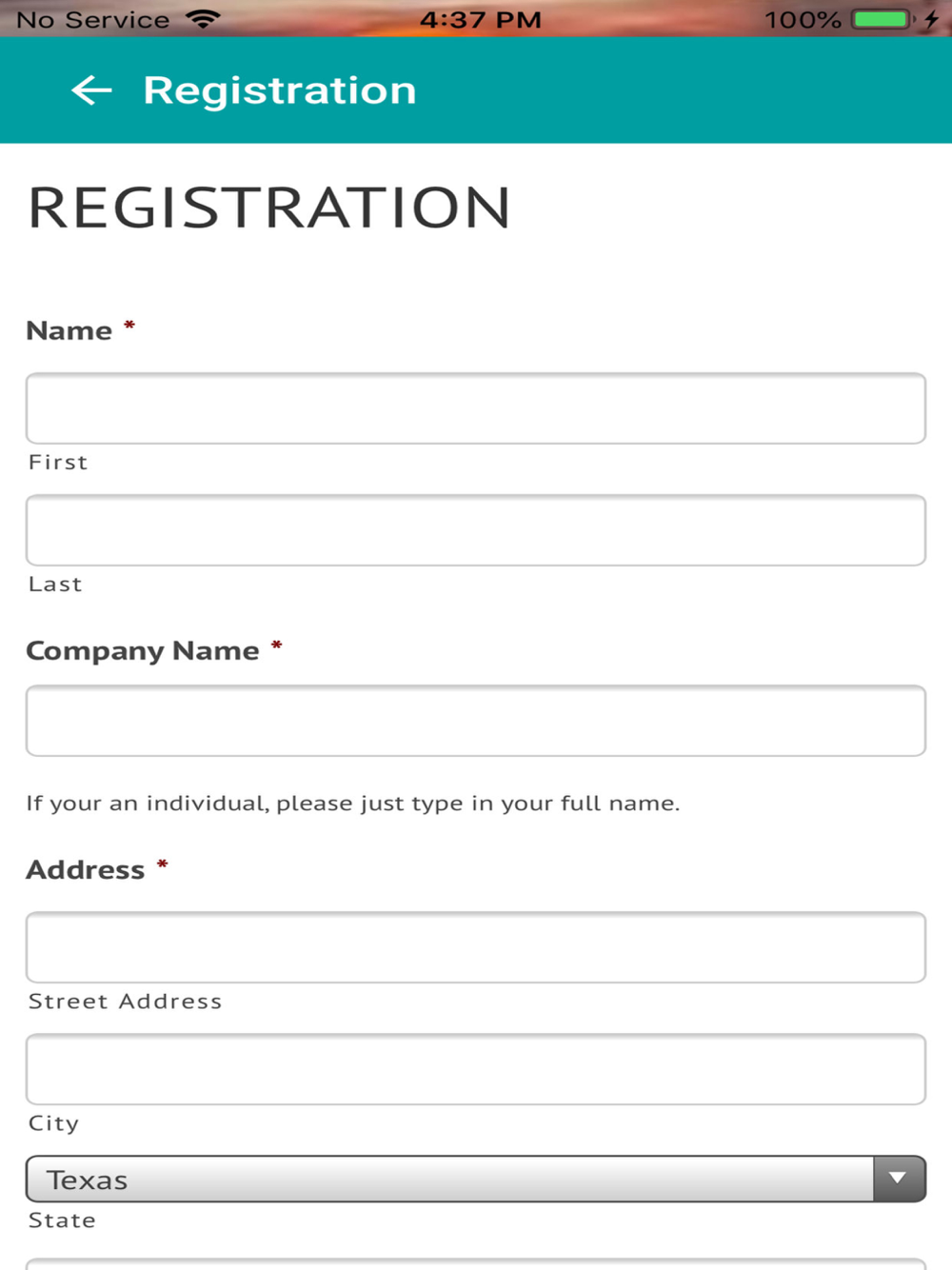Tap the 4:37 PM clock in the status bar
The image size is (952, 1270).
[481, 19]
